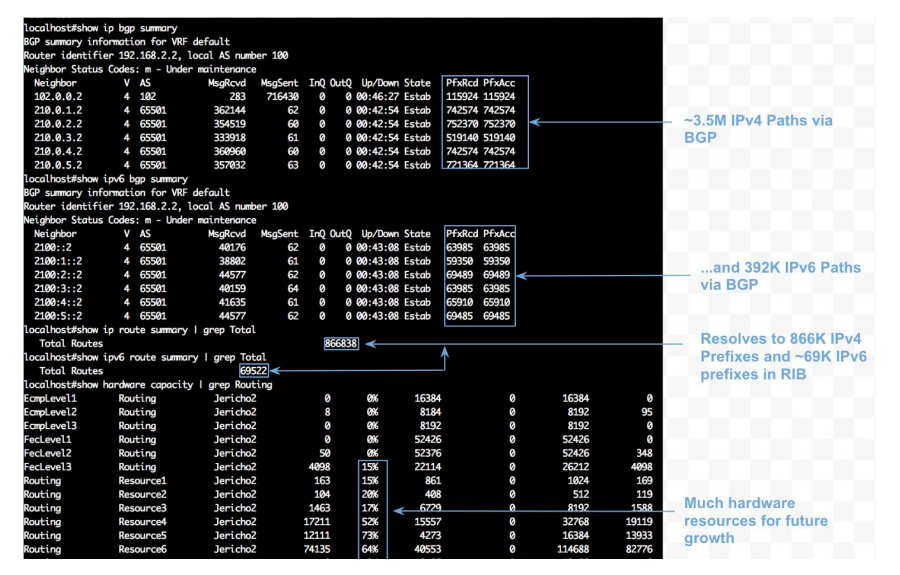Click the 'show ipv6 bgp summary' command line
This screenshot has width=900, height=575.
tap(106, 179)
